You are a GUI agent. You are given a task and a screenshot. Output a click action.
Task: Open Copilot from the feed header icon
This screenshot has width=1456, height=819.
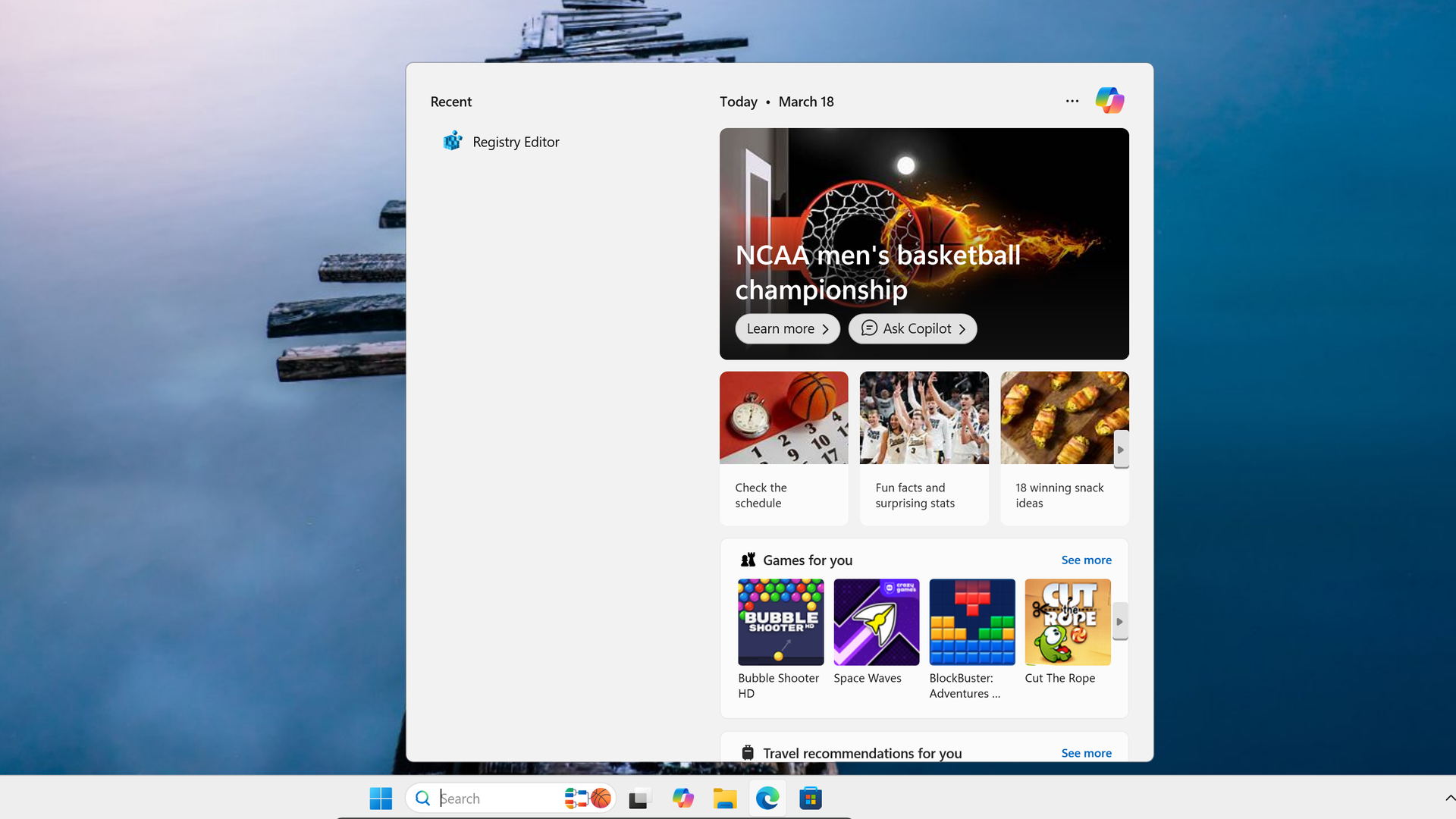(1109, 99)
